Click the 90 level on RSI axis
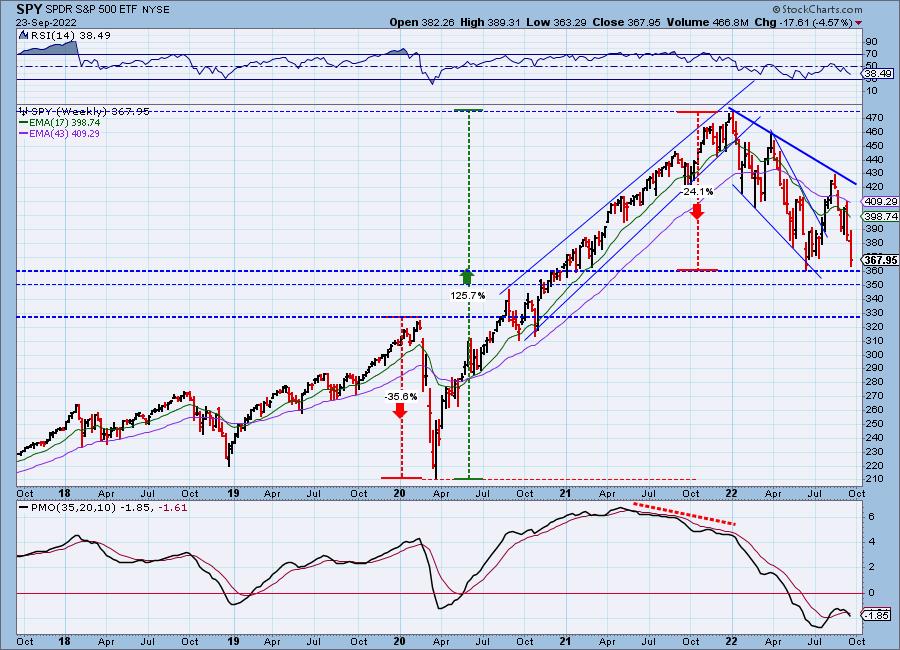 click(871, 42)
